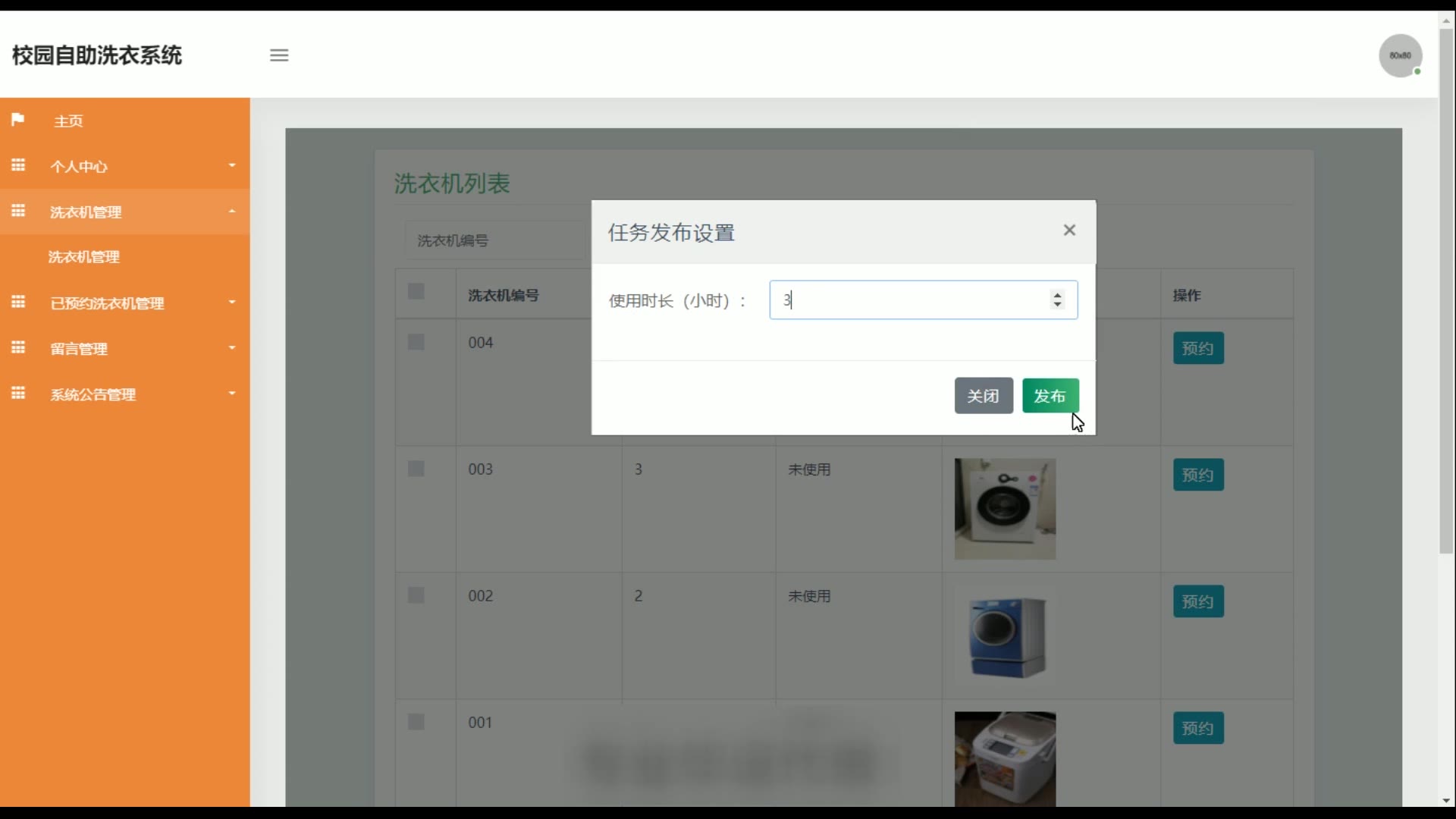The height and width of the screenshot is (819, 1456).
Task: Close the 任务发布设置 dialog with X
Action: [x=1069, y=231]
